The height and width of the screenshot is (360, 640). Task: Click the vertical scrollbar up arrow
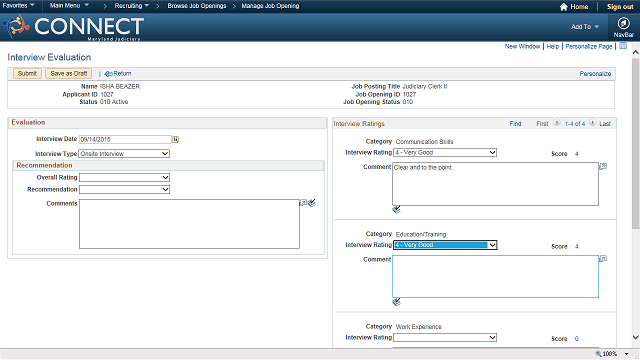pos(636,52)
